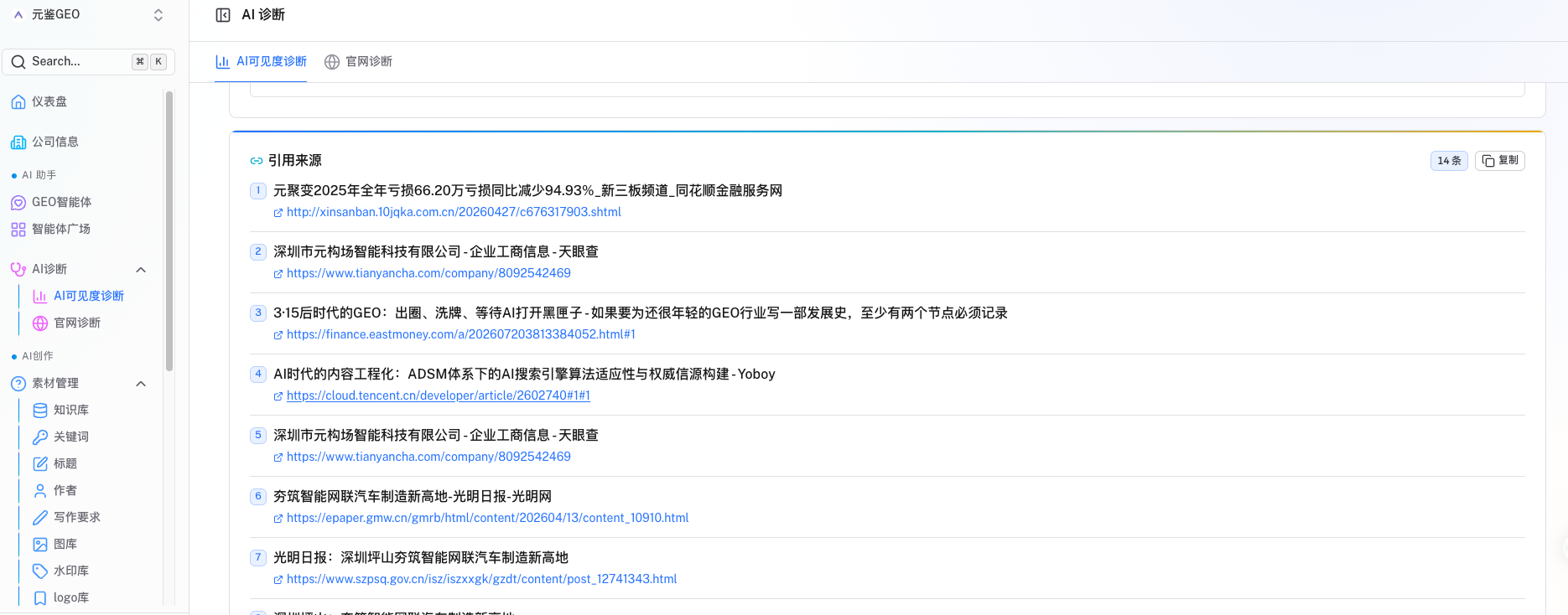Switch to the 官网诊断 tab
The width and height of the screenshot is (1568, 615).
click(358, 61)
